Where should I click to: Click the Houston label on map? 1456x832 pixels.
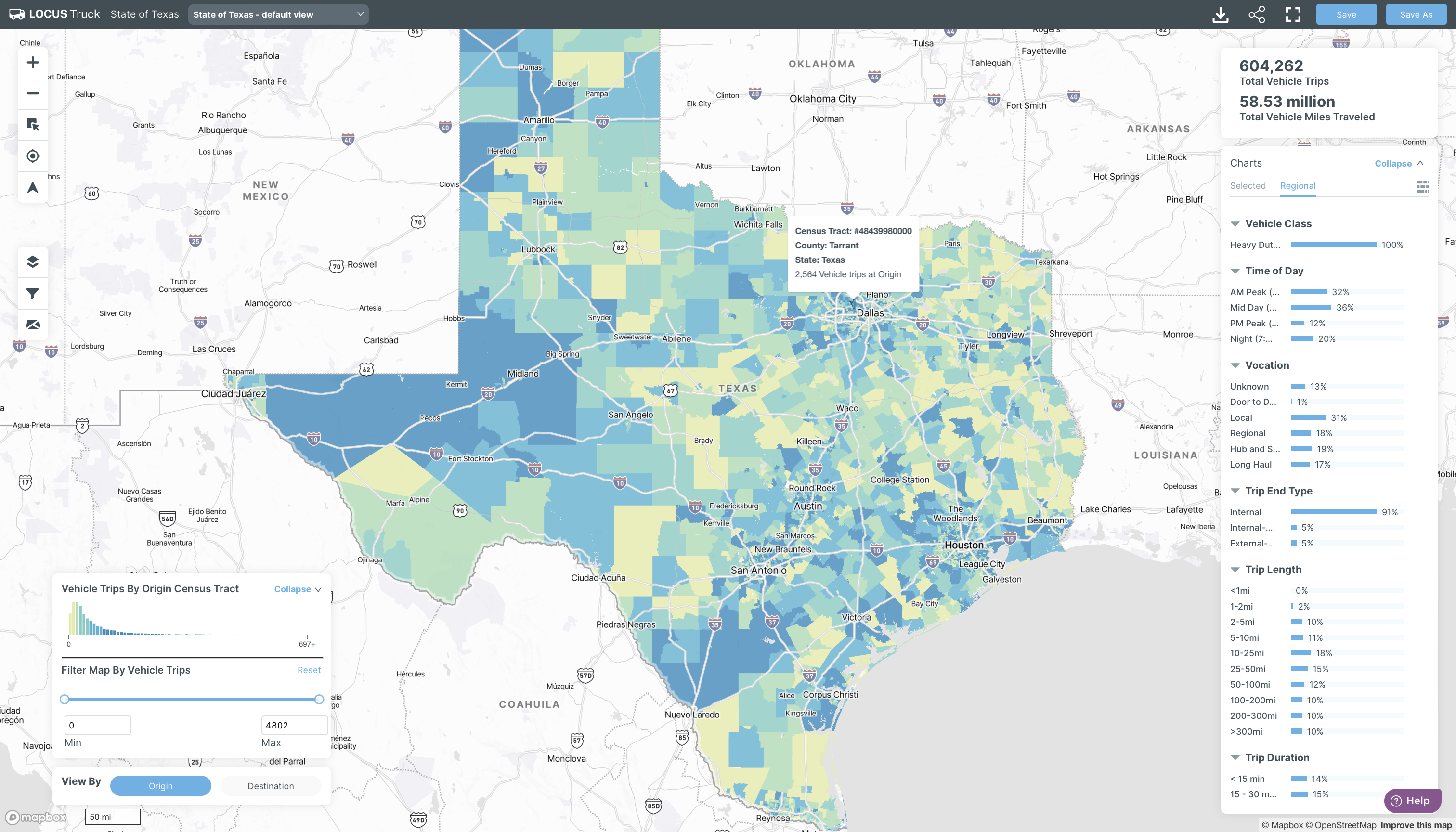pos(964,545)
